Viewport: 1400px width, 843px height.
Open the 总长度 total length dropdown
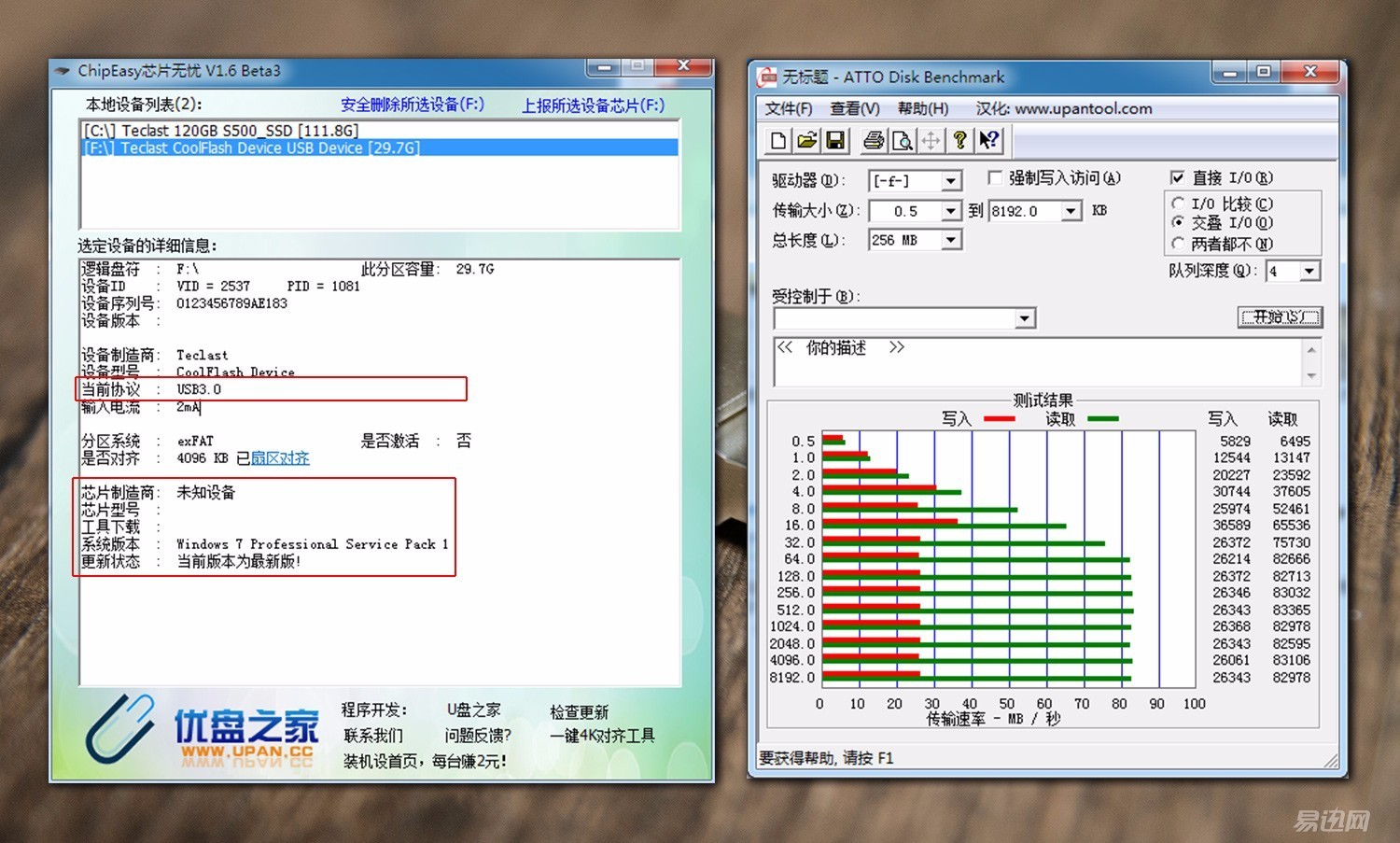tap(951, 240)
